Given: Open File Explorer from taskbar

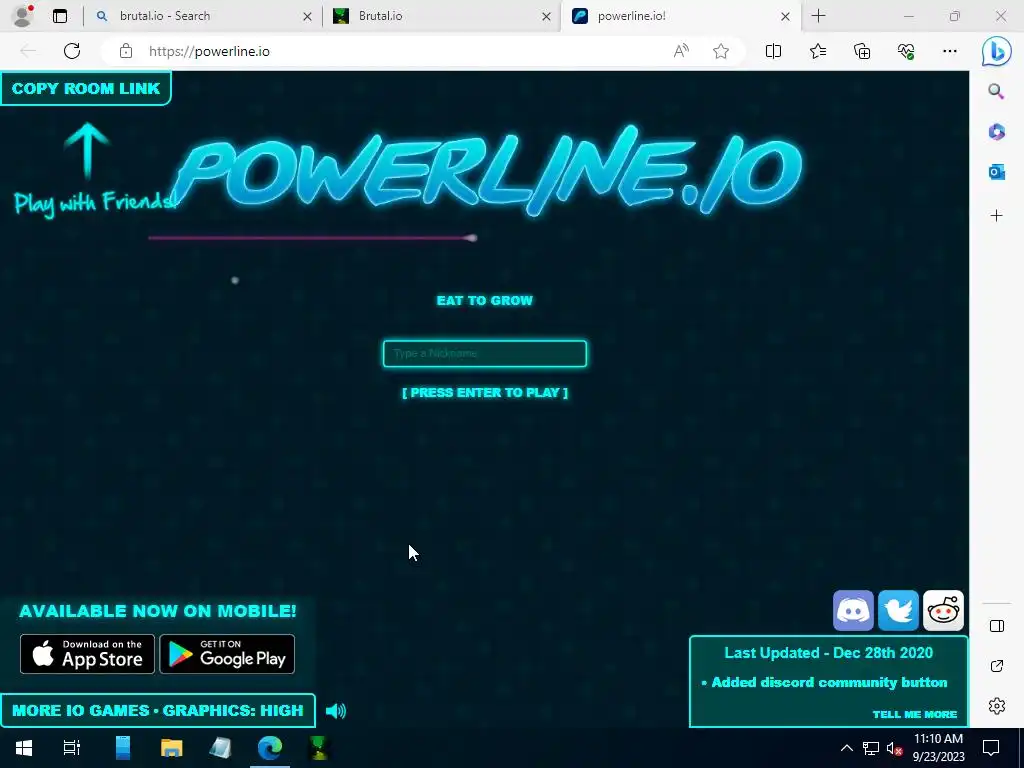Looking at the screenshot, I should 172,748.
